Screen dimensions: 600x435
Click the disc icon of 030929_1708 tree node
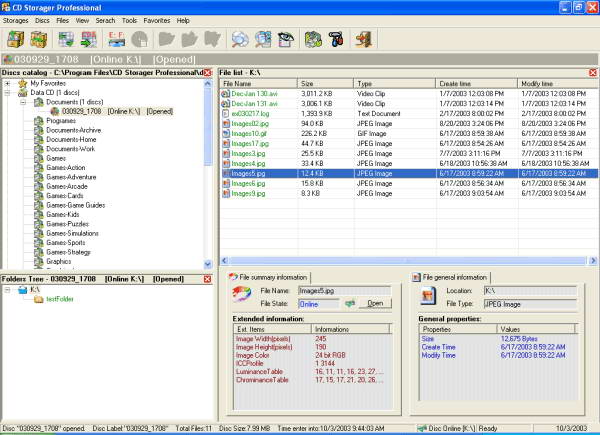pos(55,111)
